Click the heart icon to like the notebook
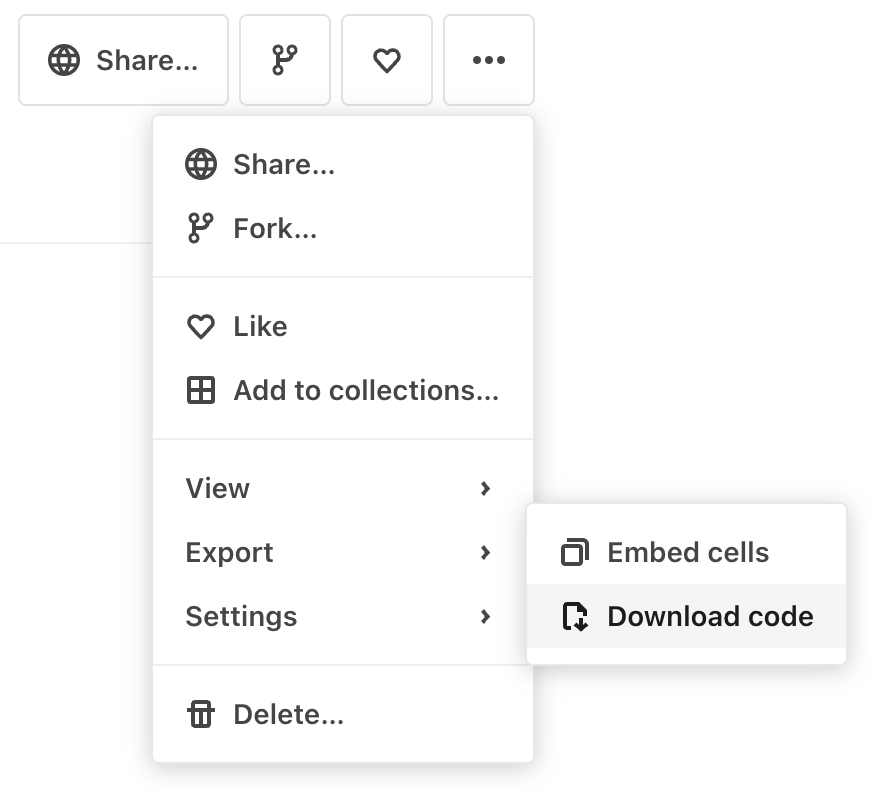 387,59
